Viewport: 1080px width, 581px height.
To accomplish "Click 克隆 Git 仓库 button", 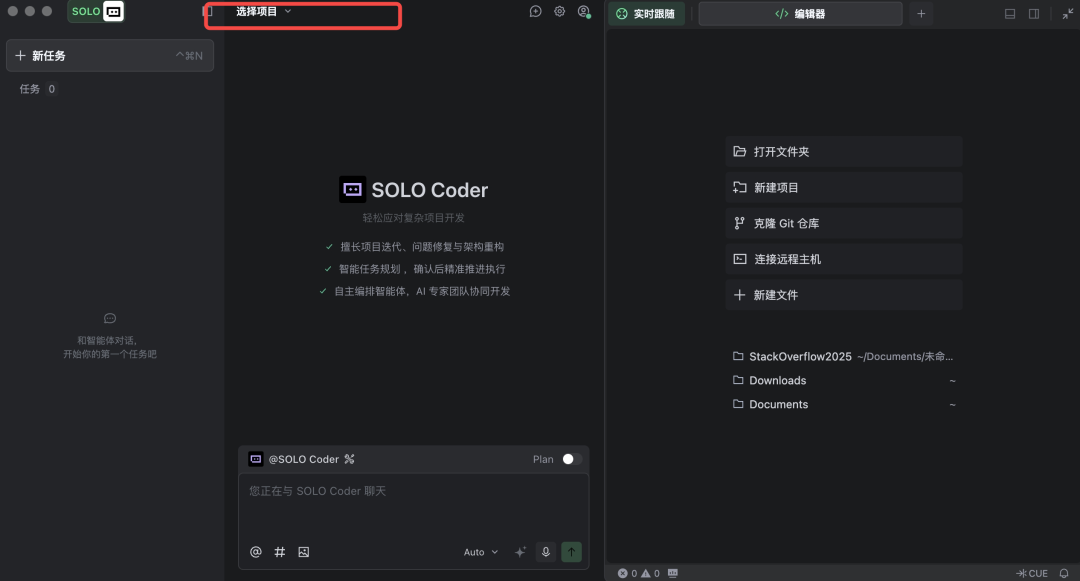I will (x=844, y=223).
